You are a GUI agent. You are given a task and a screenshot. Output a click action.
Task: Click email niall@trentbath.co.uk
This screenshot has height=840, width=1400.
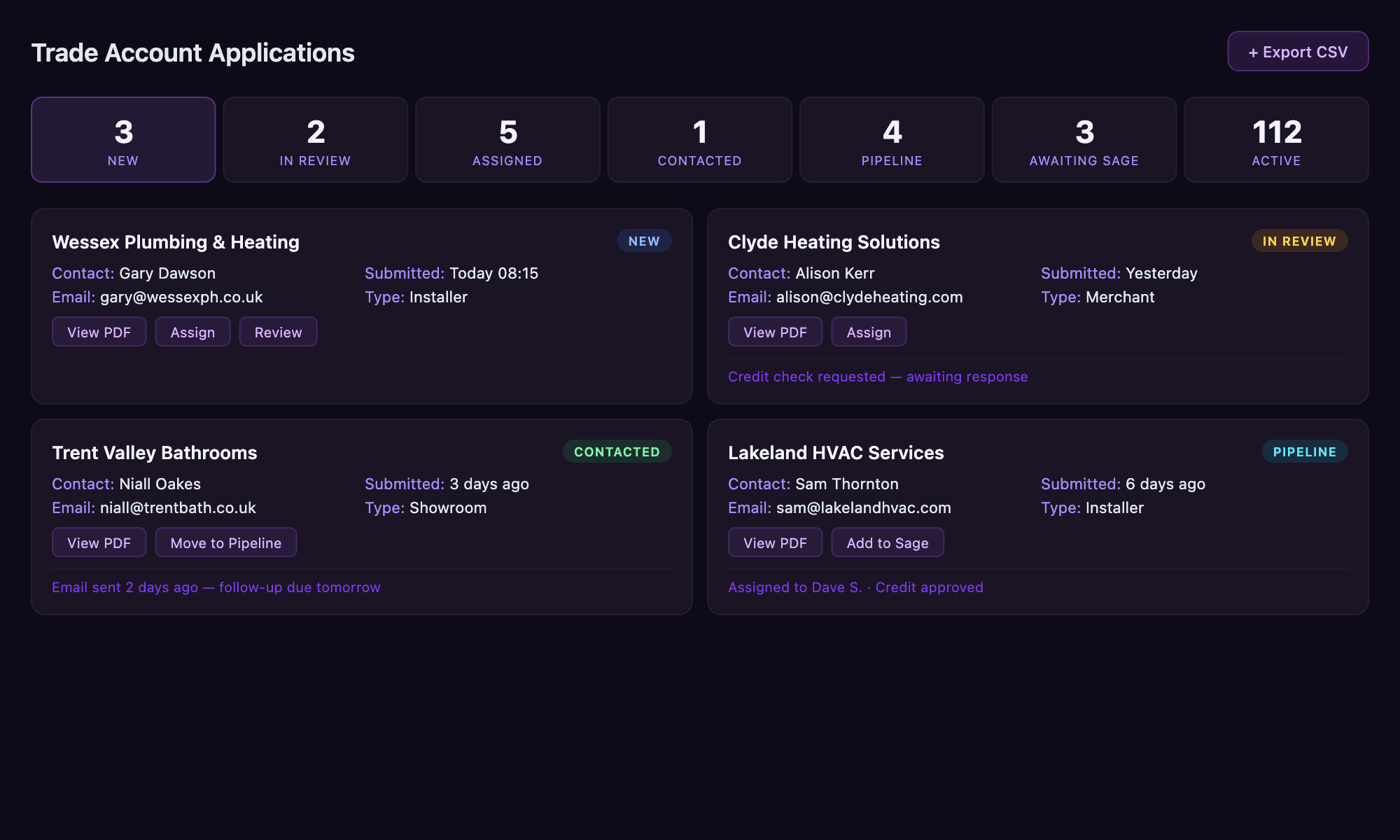coord(178,507)
